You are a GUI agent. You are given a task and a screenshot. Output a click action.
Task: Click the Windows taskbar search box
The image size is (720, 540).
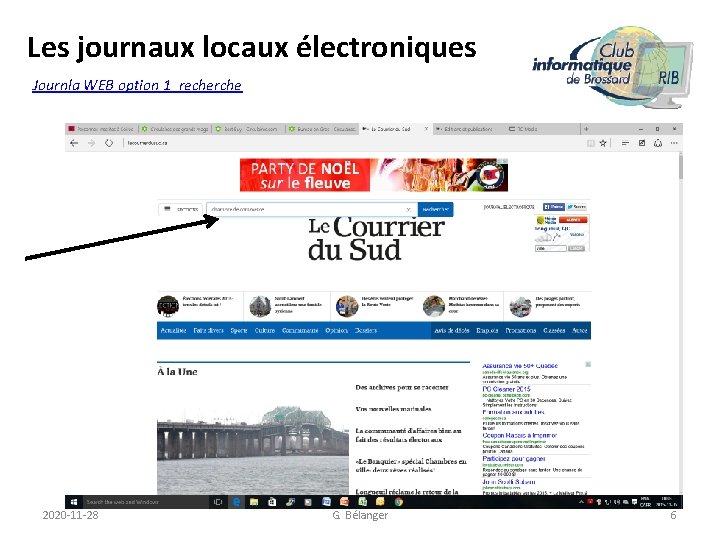coord(146,502)
